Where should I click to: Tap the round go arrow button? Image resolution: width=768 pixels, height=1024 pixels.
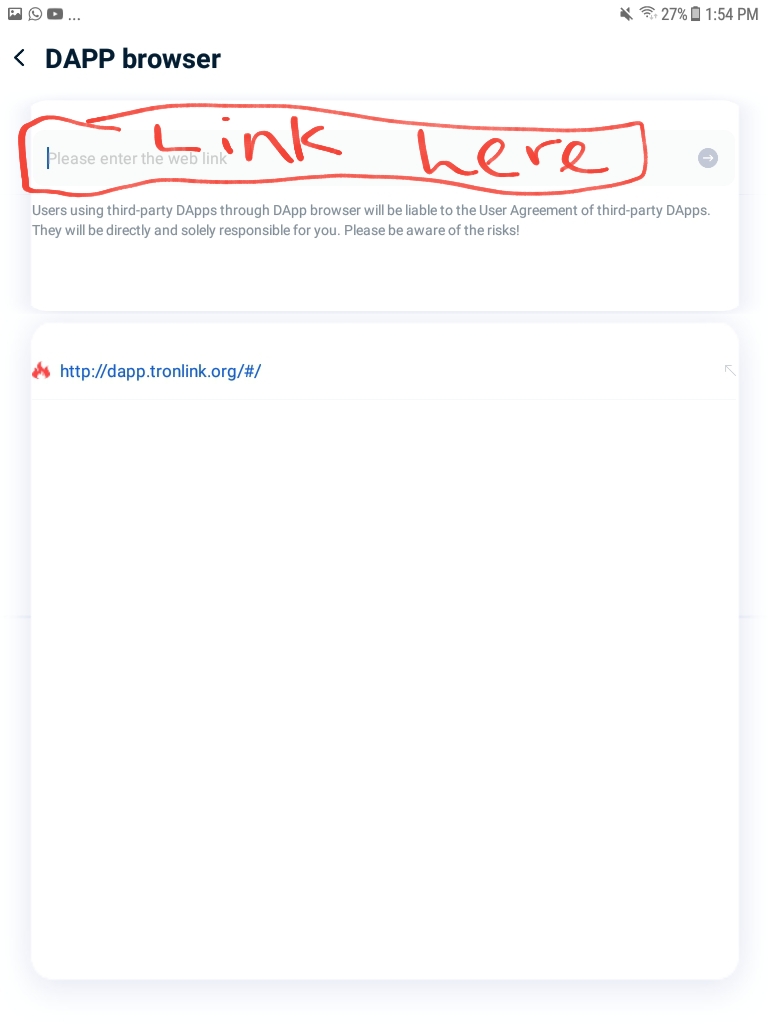pyautogui.click(x=708, y=158)
